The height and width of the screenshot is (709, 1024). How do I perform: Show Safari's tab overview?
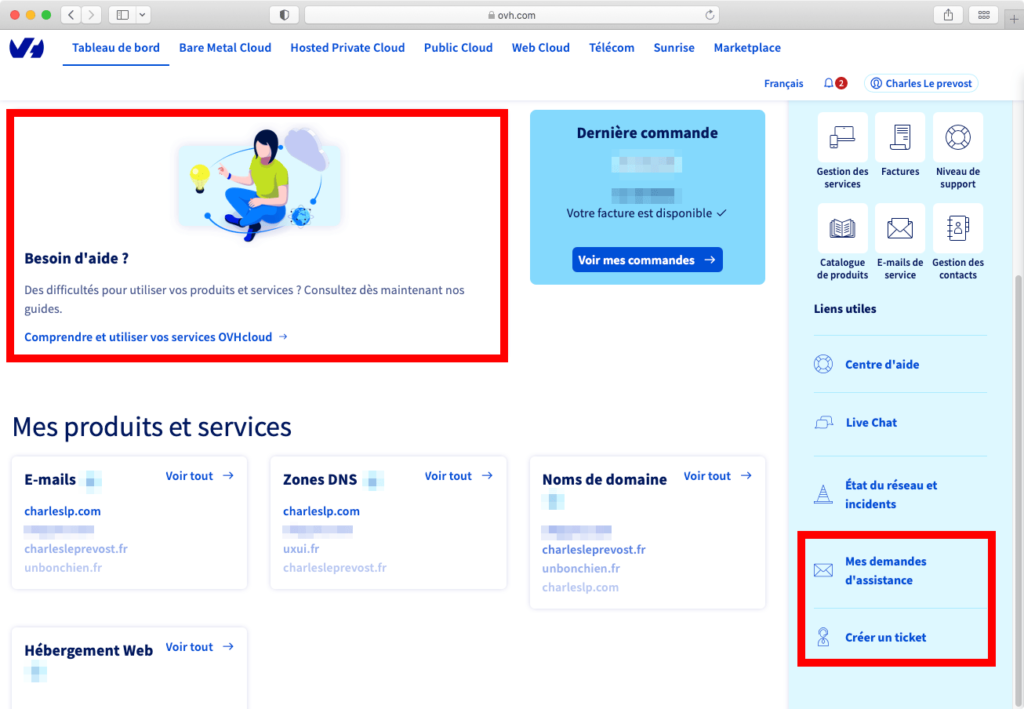click(984, 14)
